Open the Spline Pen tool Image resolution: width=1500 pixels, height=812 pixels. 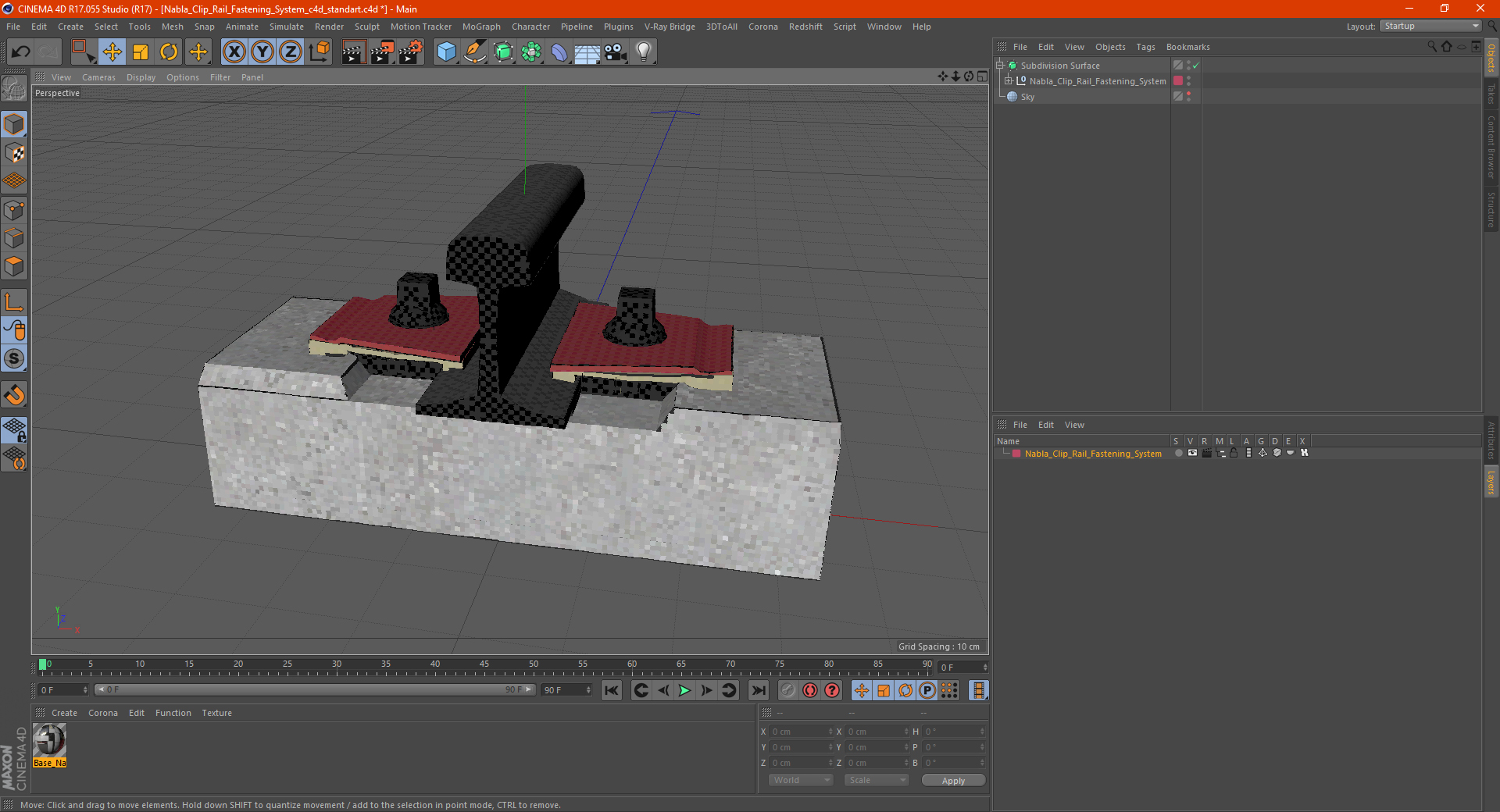pos(475,52)
